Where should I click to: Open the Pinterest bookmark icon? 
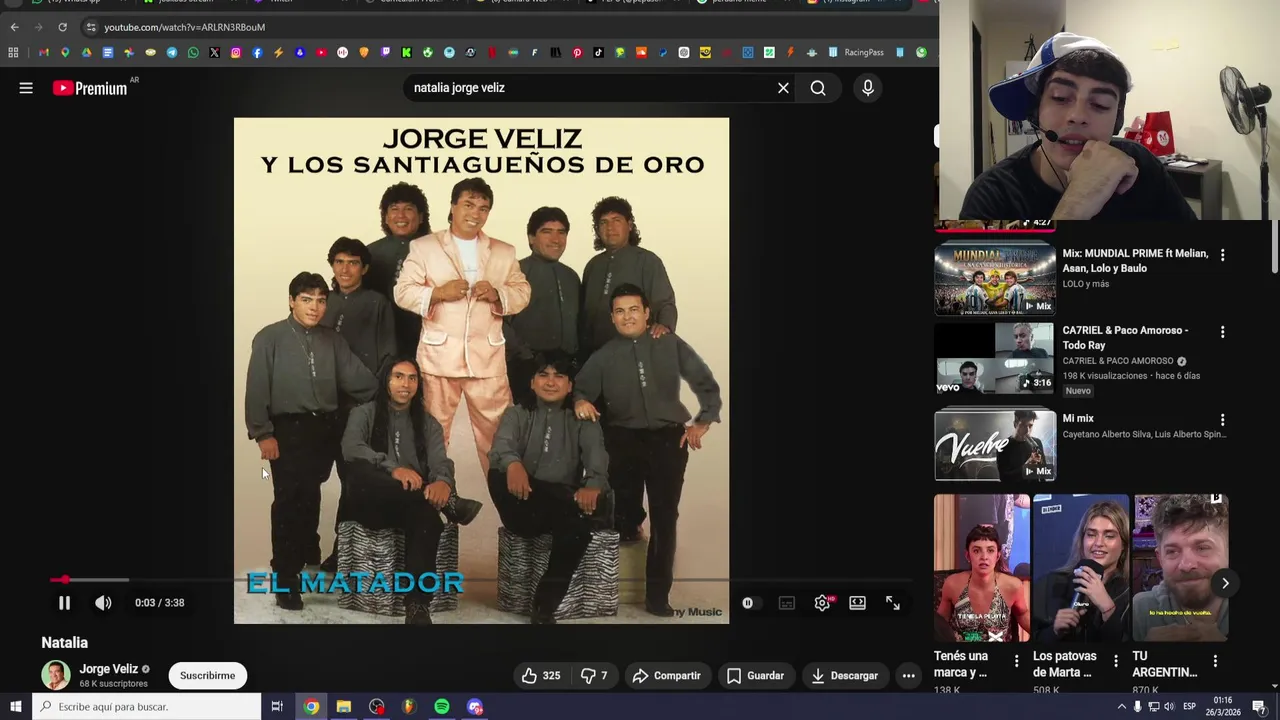(577, 52)
